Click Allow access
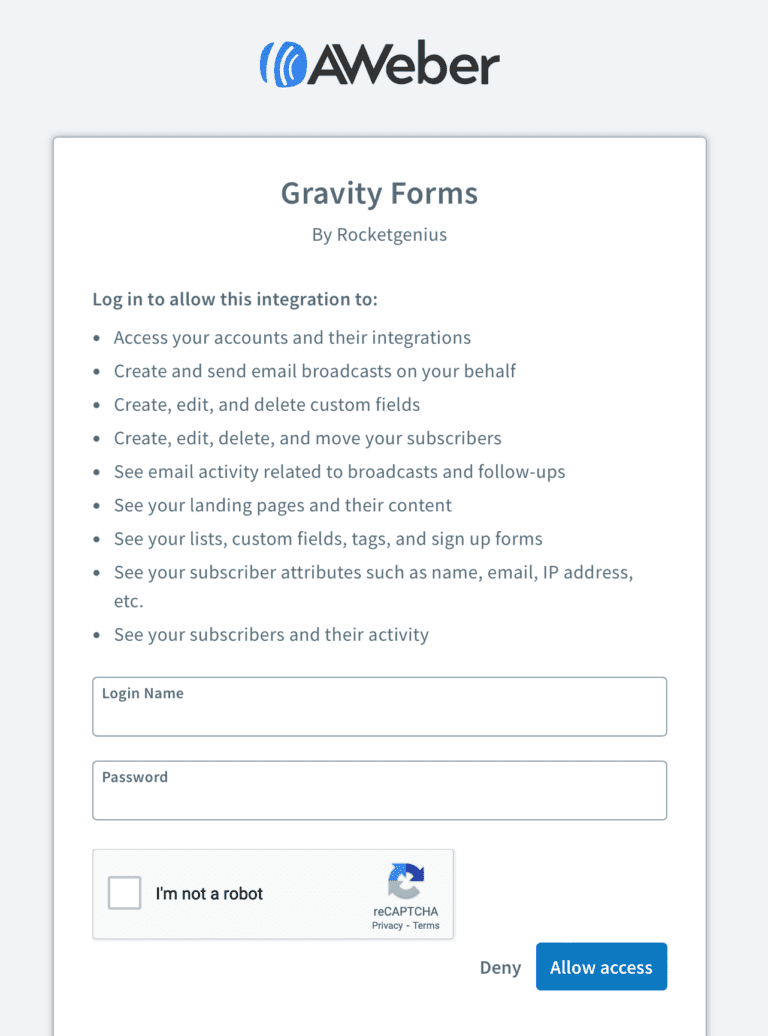This screenshot has width=768, height=1036. click(x=601, y=966)
